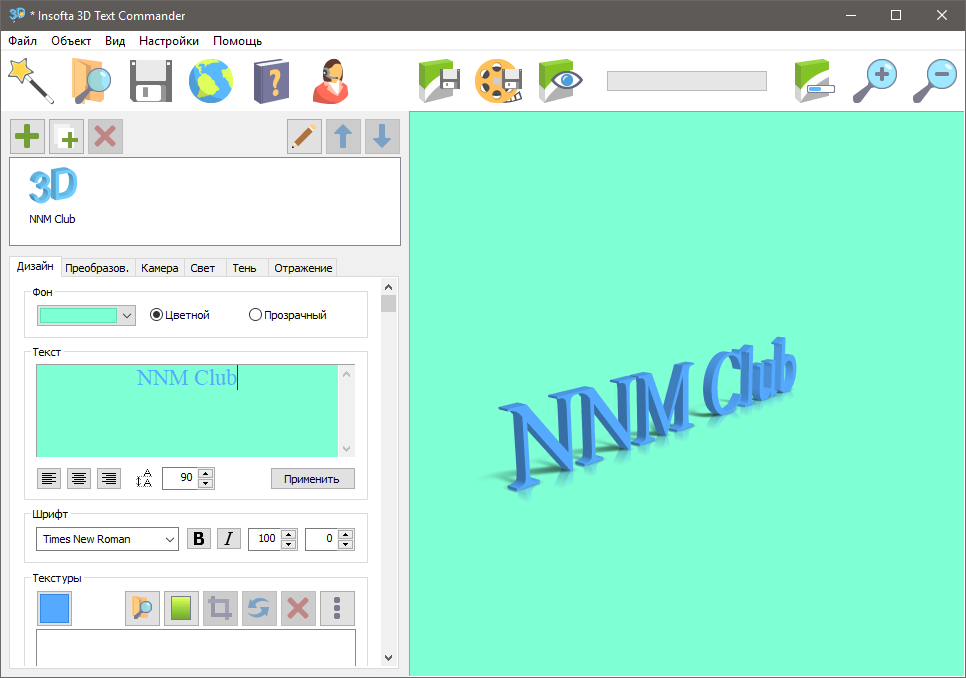Image resolution: width=966 pixels, height=678 pixels.
Task: Zoom out with magnifier minus
Action: click(x=935, y=81)
